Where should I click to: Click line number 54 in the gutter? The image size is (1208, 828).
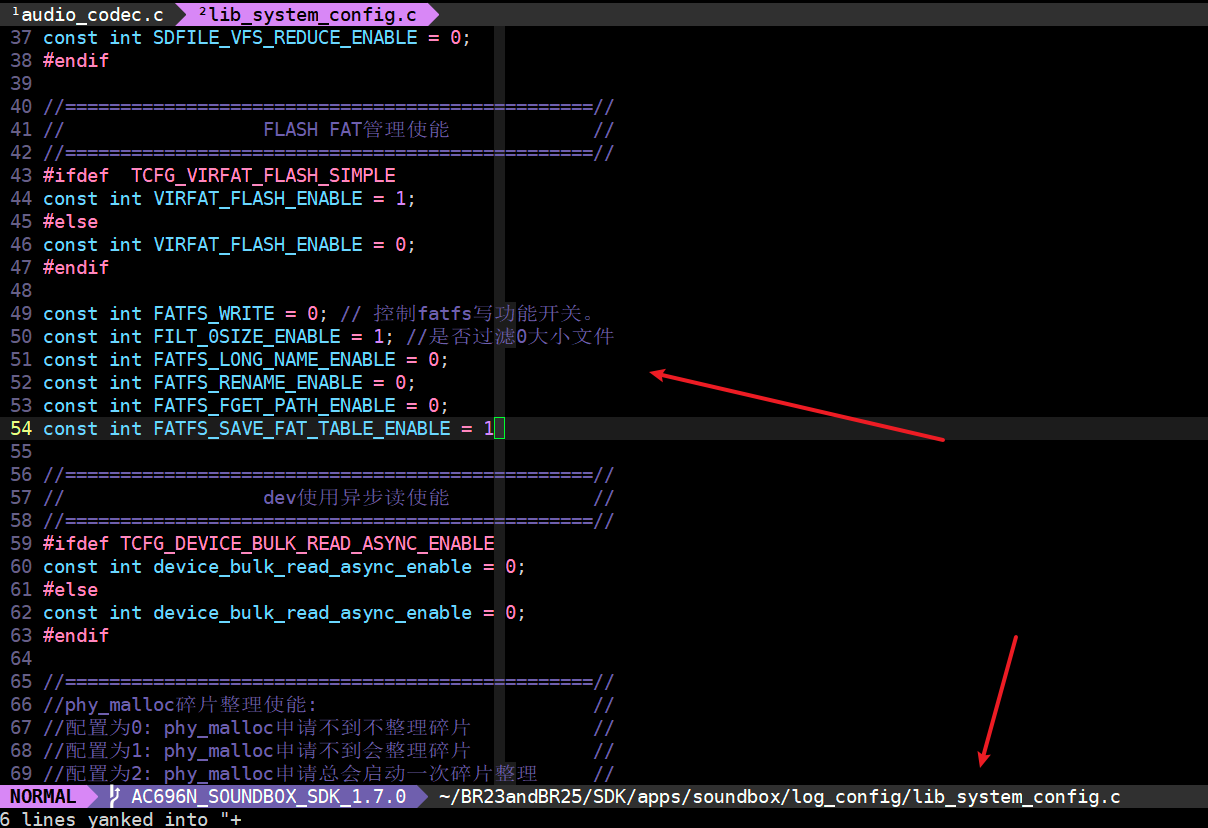coord(21,429)
